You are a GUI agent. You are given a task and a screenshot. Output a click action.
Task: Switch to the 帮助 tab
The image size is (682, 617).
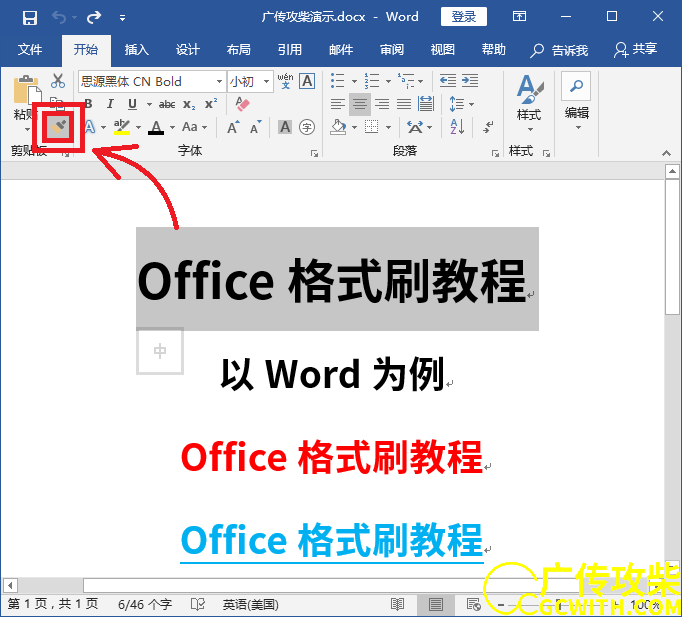(x=494, y=50)
